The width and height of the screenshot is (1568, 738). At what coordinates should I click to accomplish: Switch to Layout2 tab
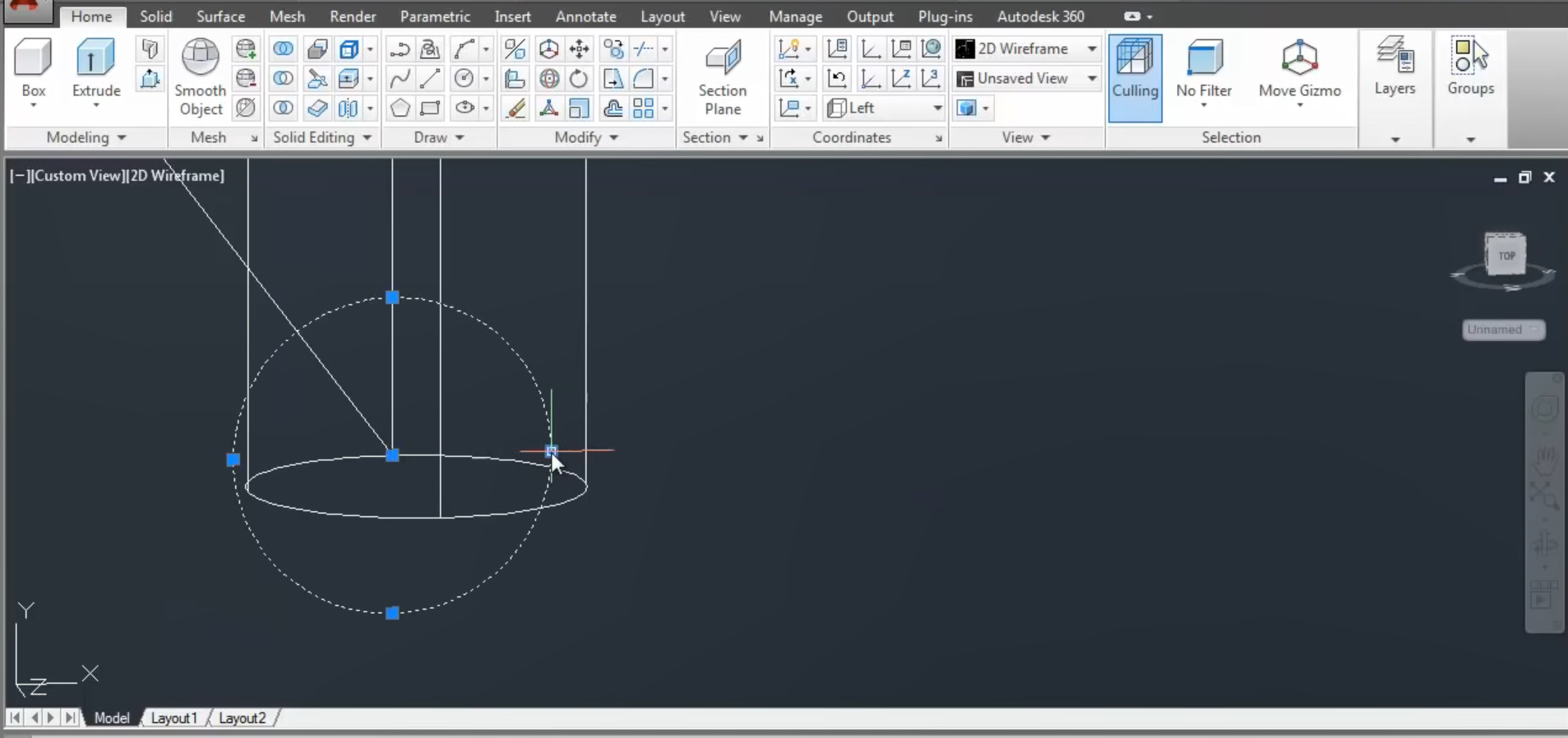[x=243, y=717]
